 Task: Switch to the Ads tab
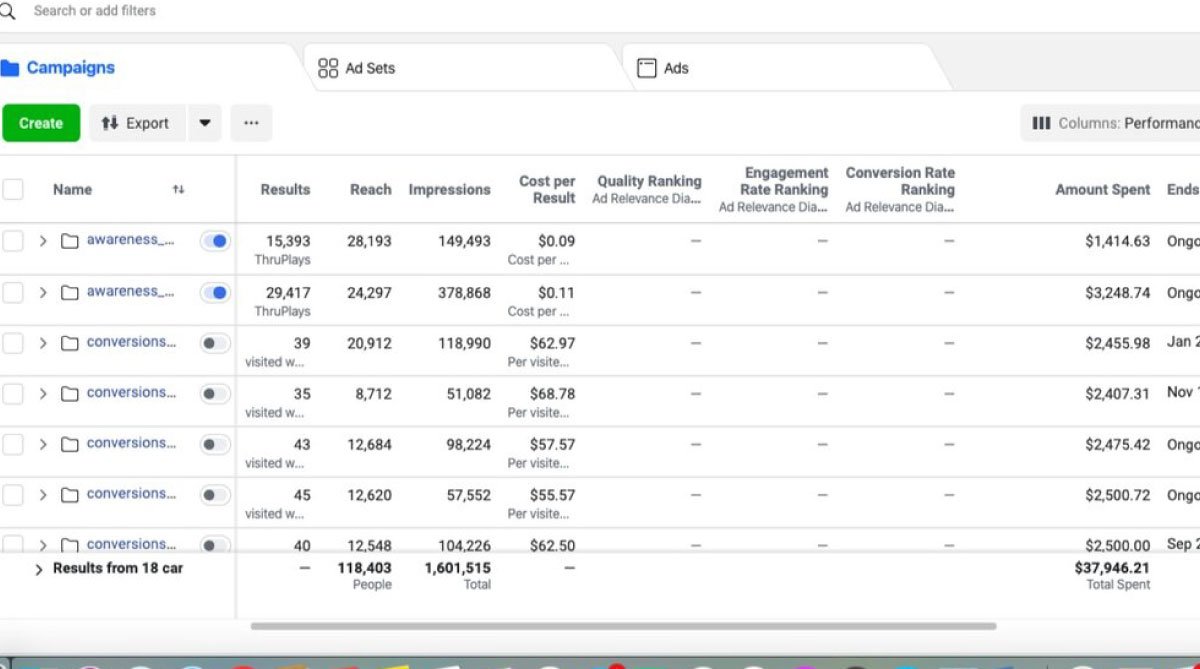[x=676, y=68]
